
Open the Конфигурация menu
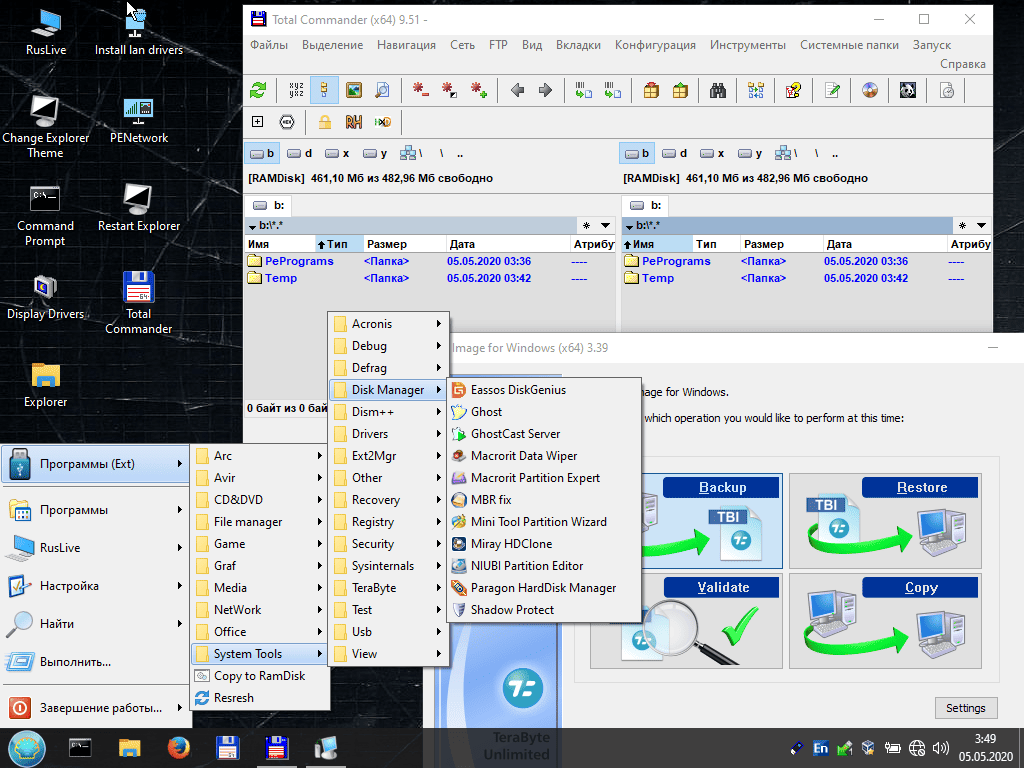(655, 45)
